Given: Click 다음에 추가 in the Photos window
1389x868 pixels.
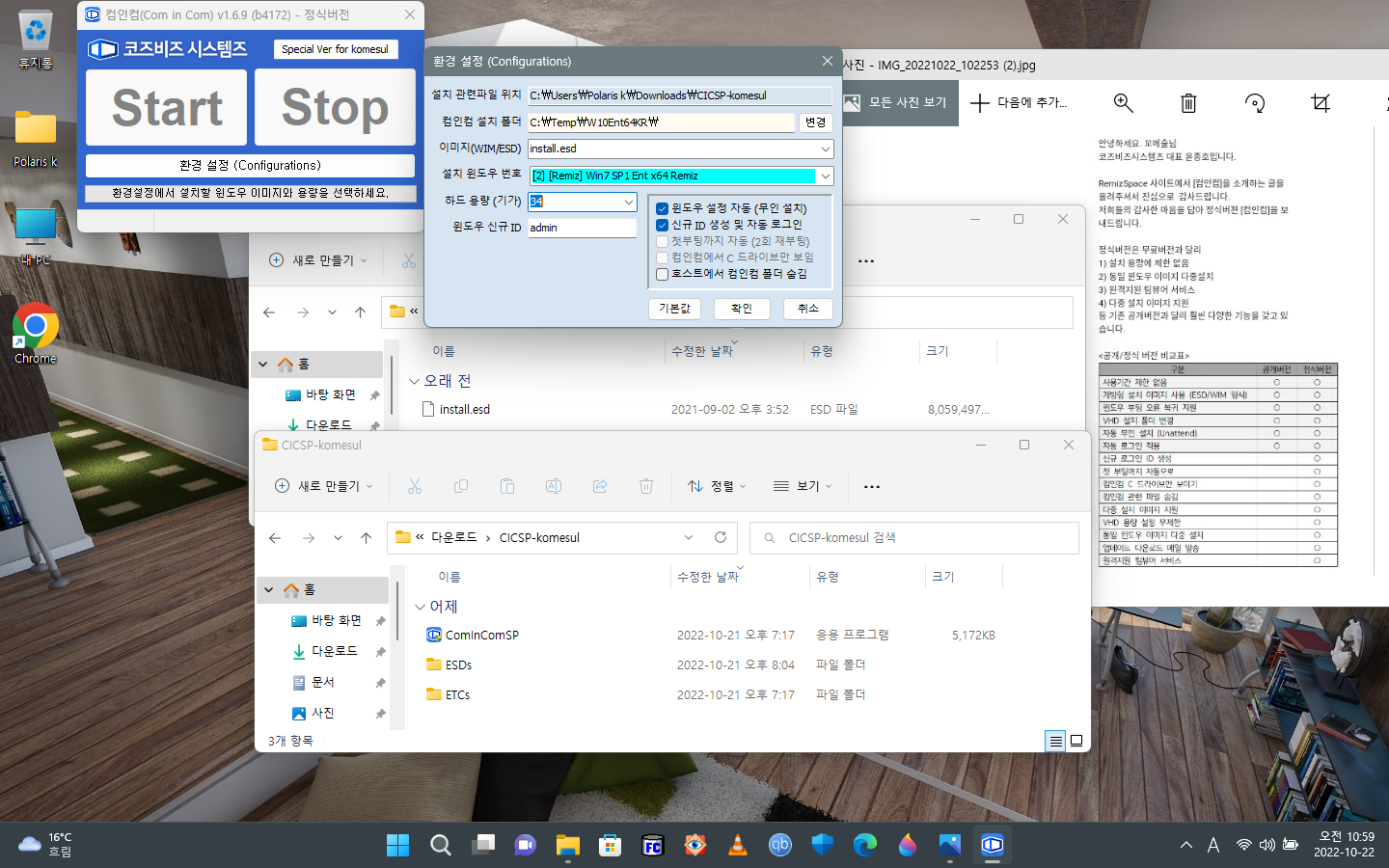Looking at the screenshot, I should pyautogui.click(x=1019, y=102).
